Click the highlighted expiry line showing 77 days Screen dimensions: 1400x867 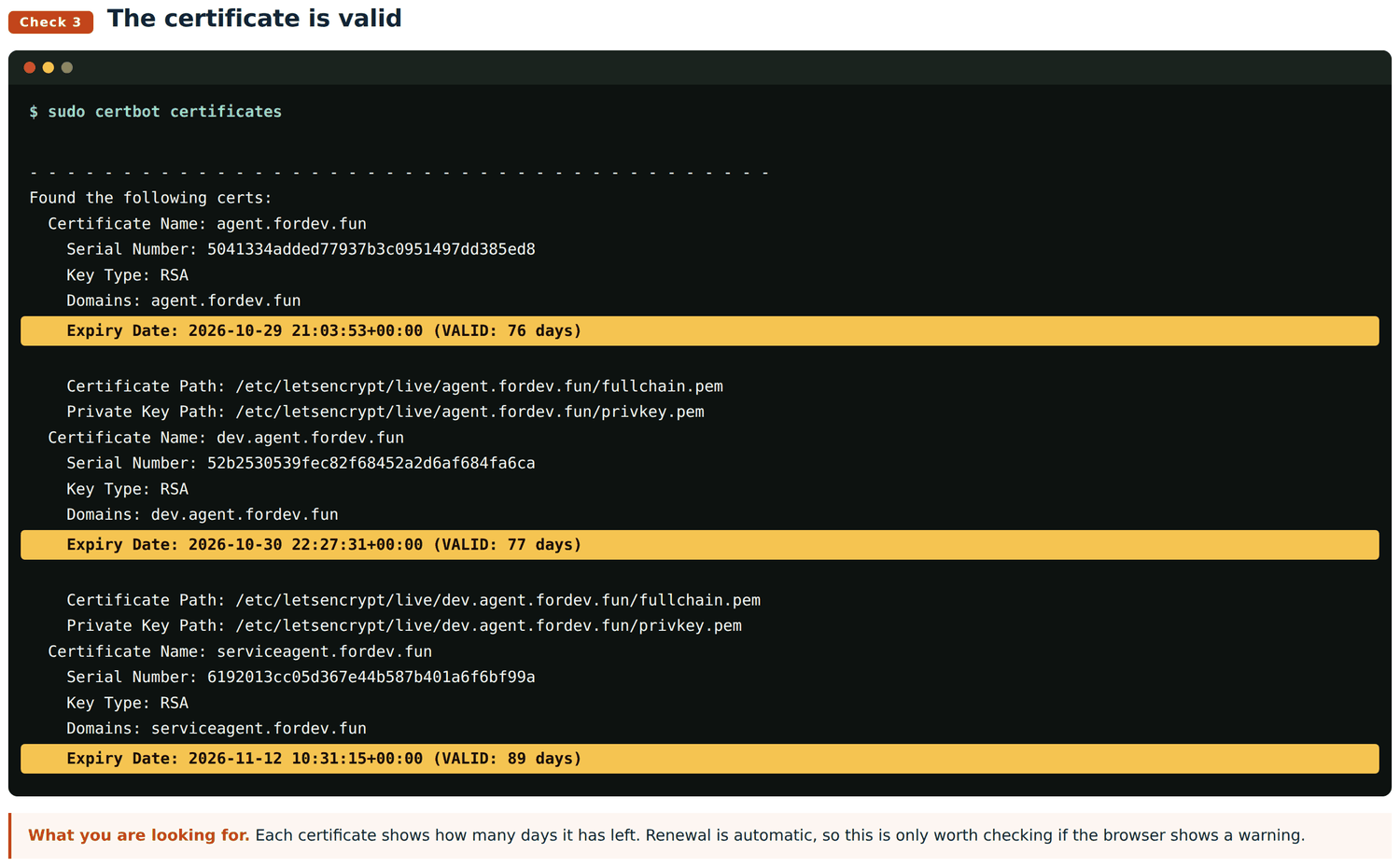(x=700, y=544)
